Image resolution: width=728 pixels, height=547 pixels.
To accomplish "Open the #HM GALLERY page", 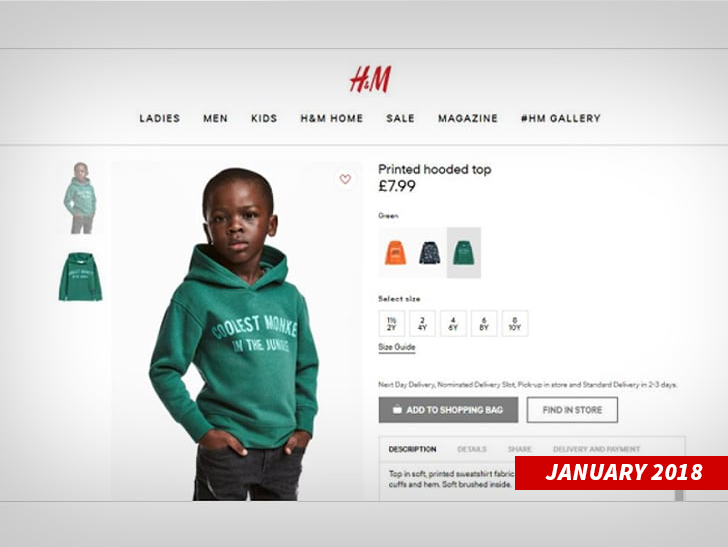I will (560, 118).
